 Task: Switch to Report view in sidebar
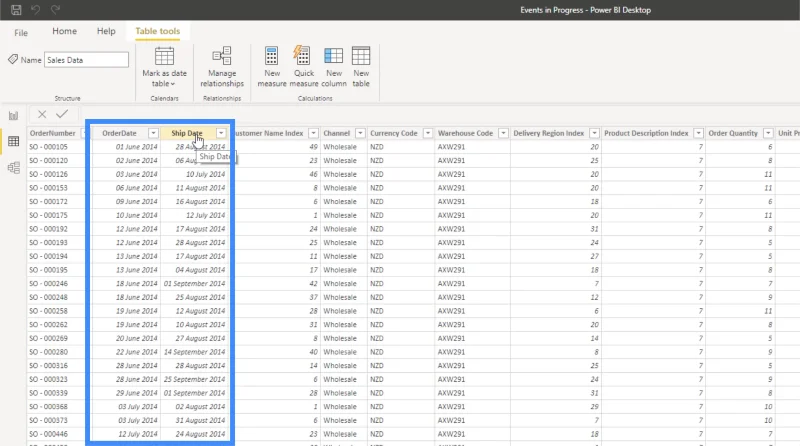(x=13, y=115)
